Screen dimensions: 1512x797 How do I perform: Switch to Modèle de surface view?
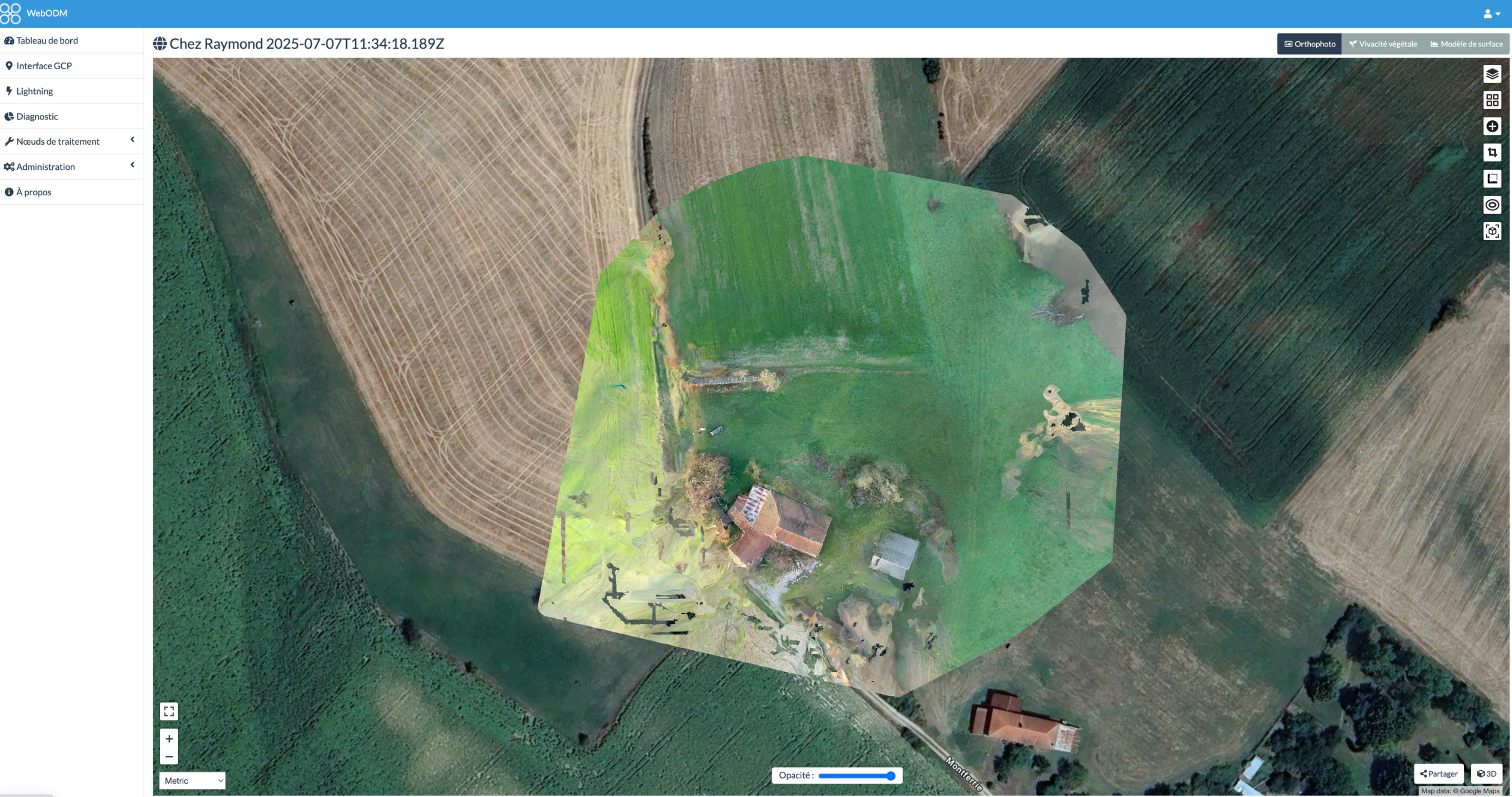(1466, 44)
